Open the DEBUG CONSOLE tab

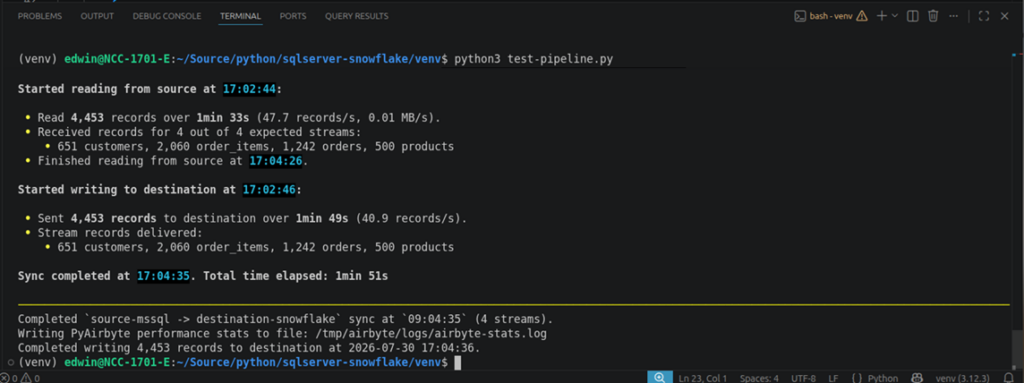(x=167, y=16)
